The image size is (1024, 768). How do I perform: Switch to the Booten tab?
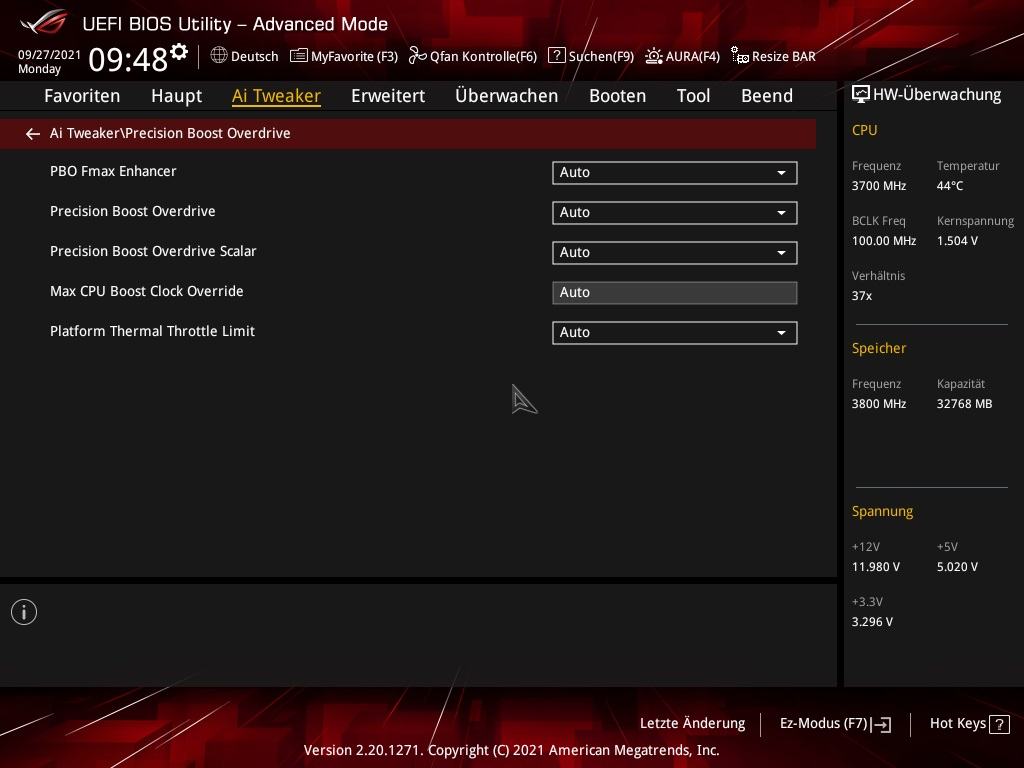(618, 96)
